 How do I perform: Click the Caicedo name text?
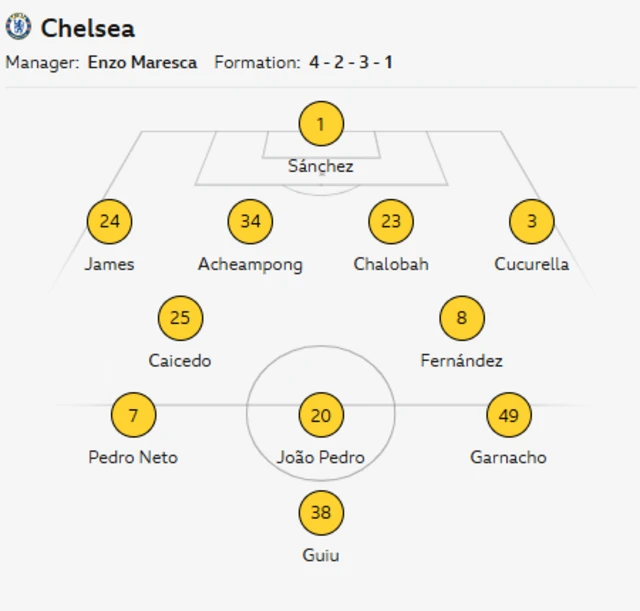click(x=180, y=361)
